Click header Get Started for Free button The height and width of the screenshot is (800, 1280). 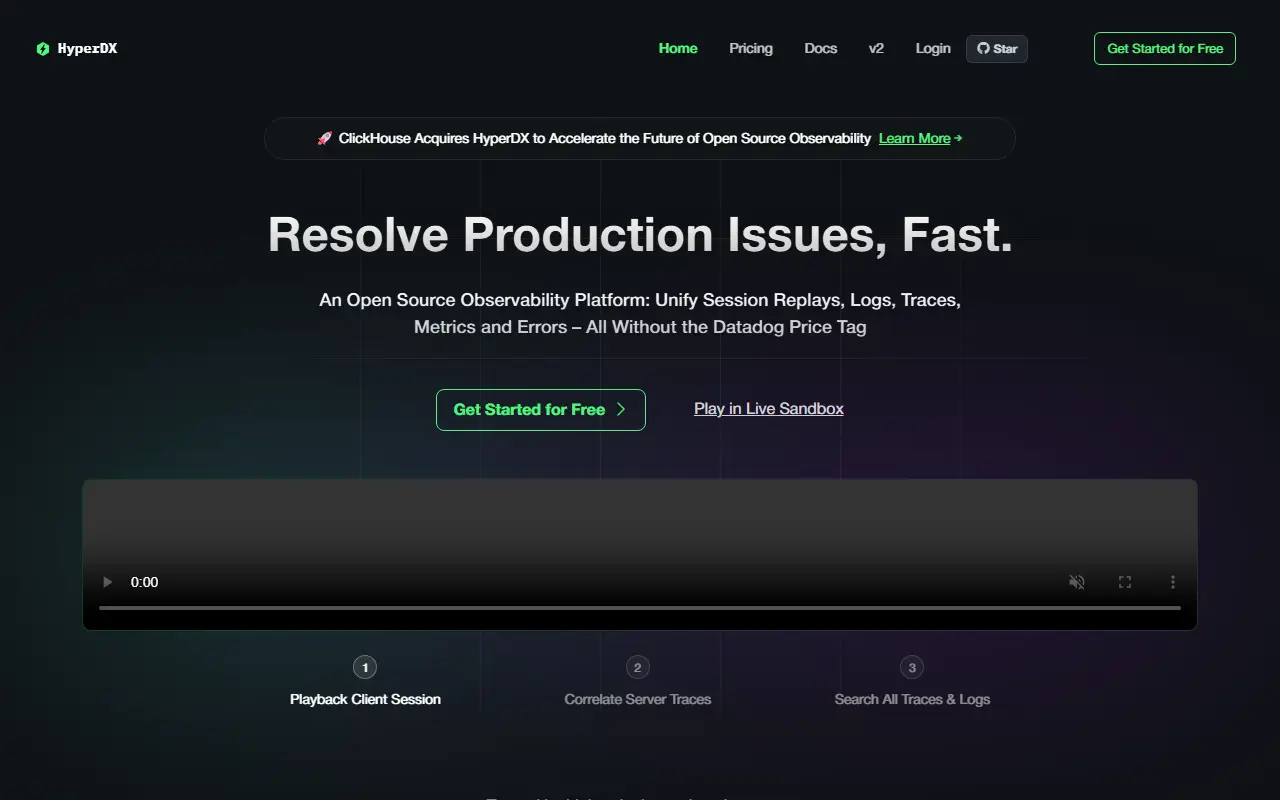[x=1165, y=49]
